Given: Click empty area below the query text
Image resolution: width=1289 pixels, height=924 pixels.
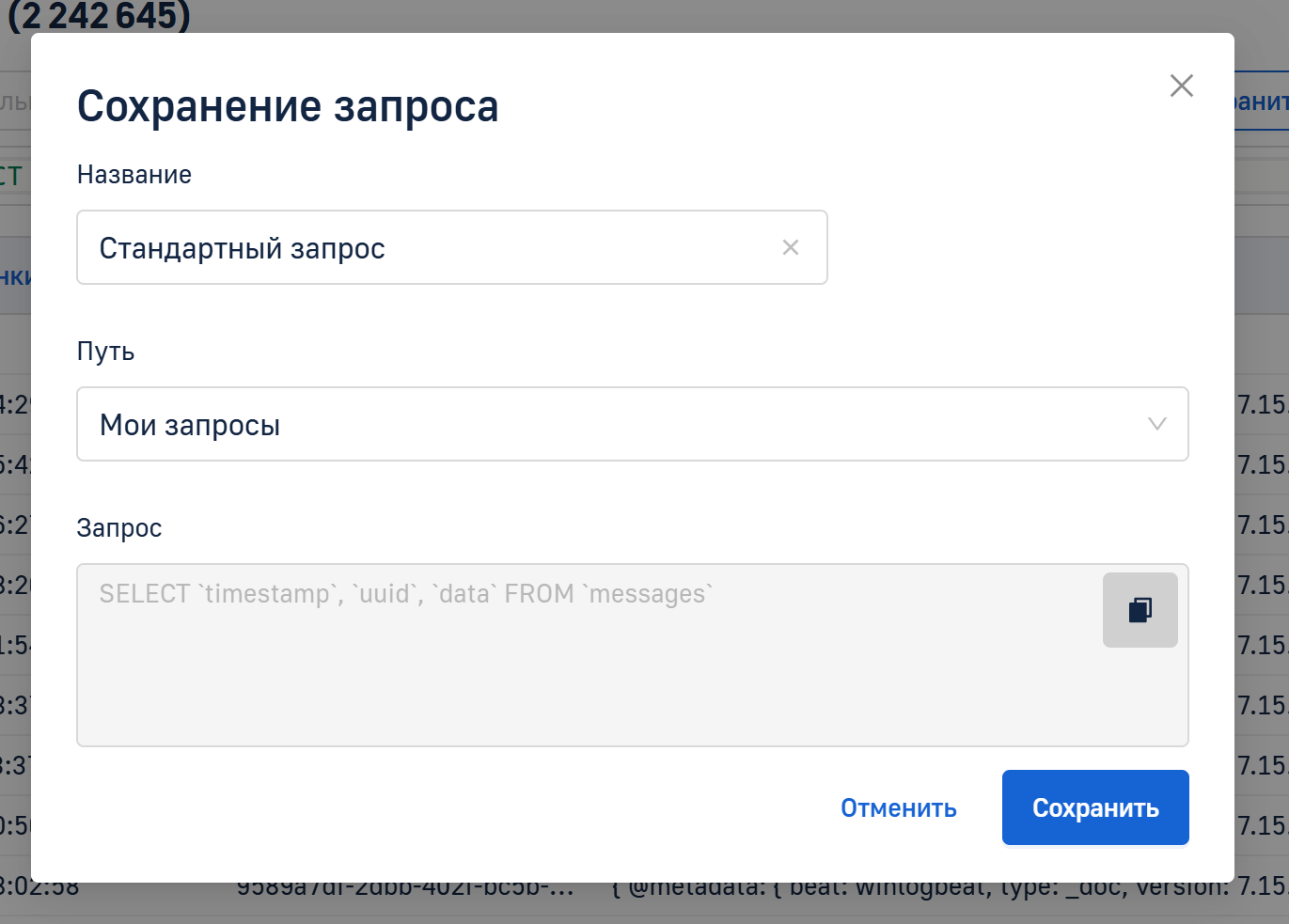Looking at the screenshot, I should 583,696.
